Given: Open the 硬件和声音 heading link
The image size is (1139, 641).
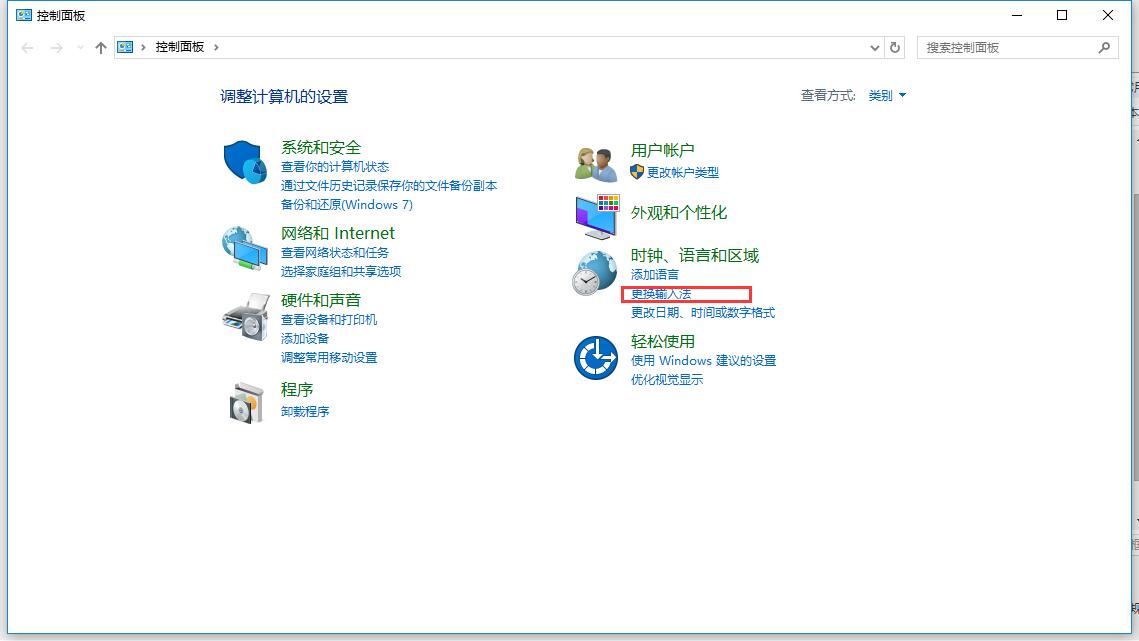Looking at the screenshot, I should (321, 300).
